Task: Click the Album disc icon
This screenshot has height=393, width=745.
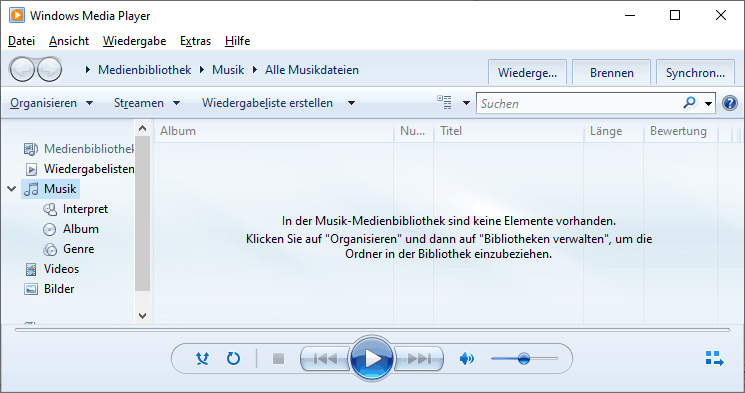Action: click(49, 230)
